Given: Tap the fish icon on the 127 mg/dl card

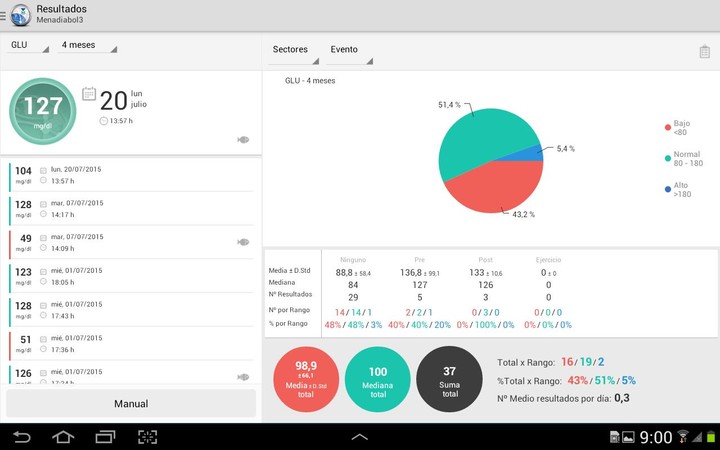Looking at the screenshot, I should pyautogui.click(x=243, y=140).
